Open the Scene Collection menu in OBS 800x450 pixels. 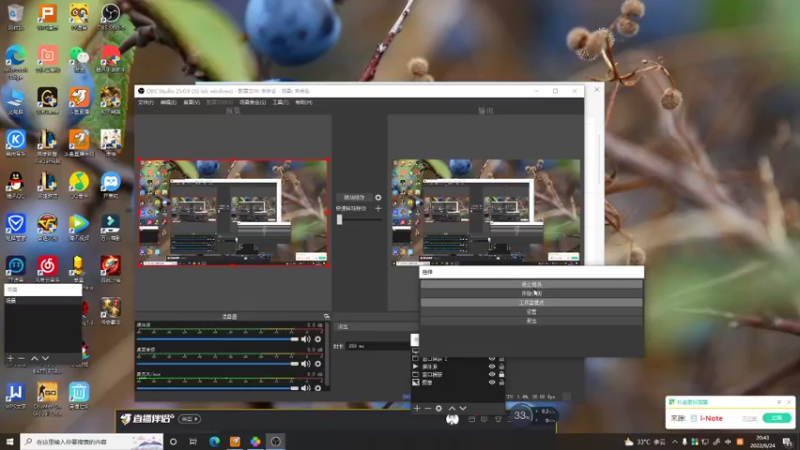[x=253, y=103]
